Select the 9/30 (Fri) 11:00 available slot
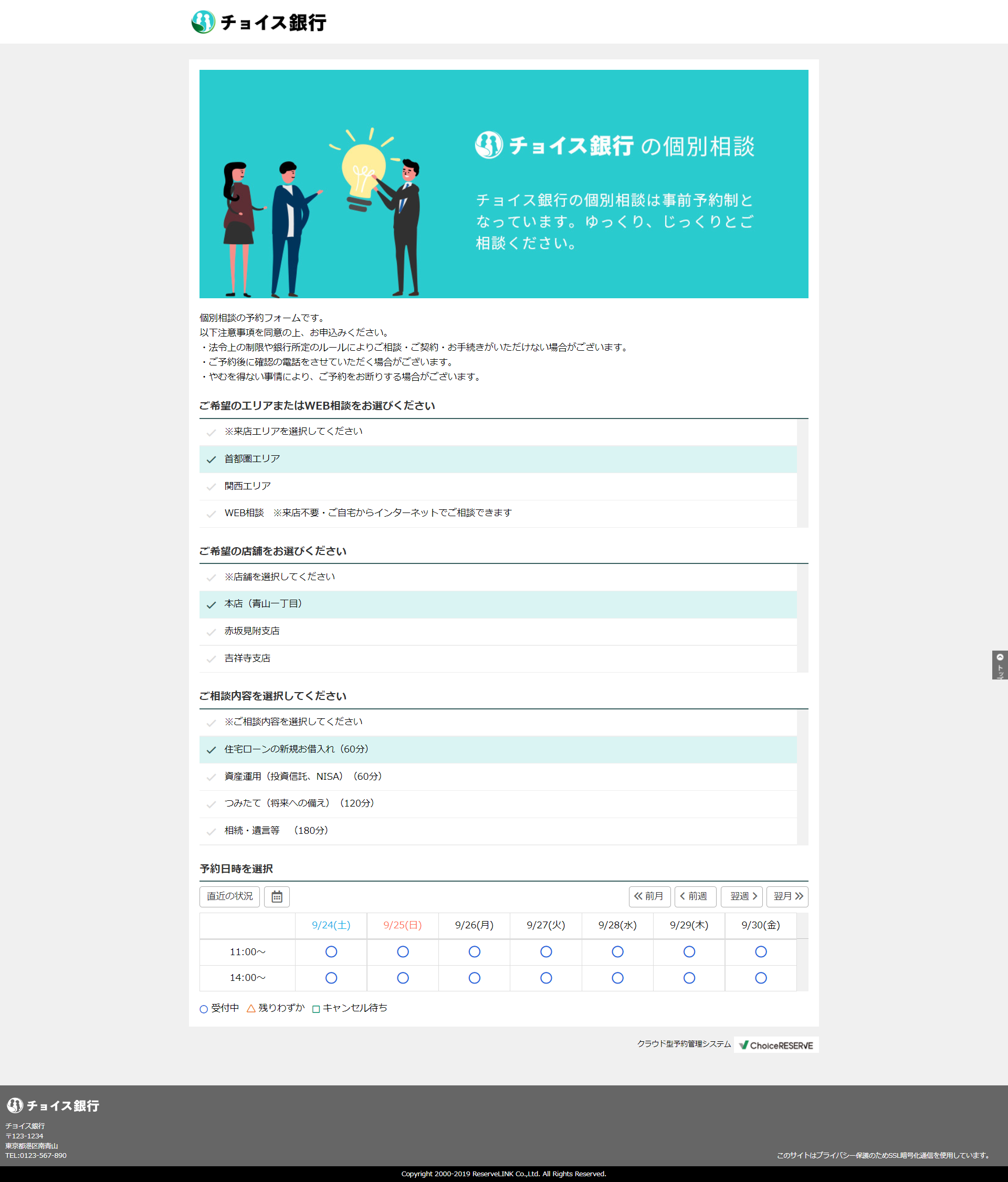This screenshot has width=1008, height=1182. [760, 951]
